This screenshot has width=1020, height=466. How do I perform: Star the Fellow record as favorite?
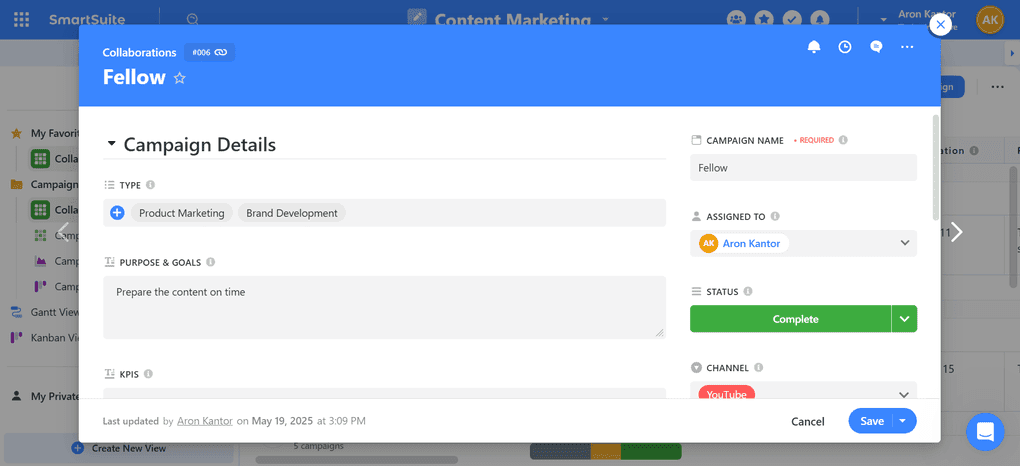180,78
